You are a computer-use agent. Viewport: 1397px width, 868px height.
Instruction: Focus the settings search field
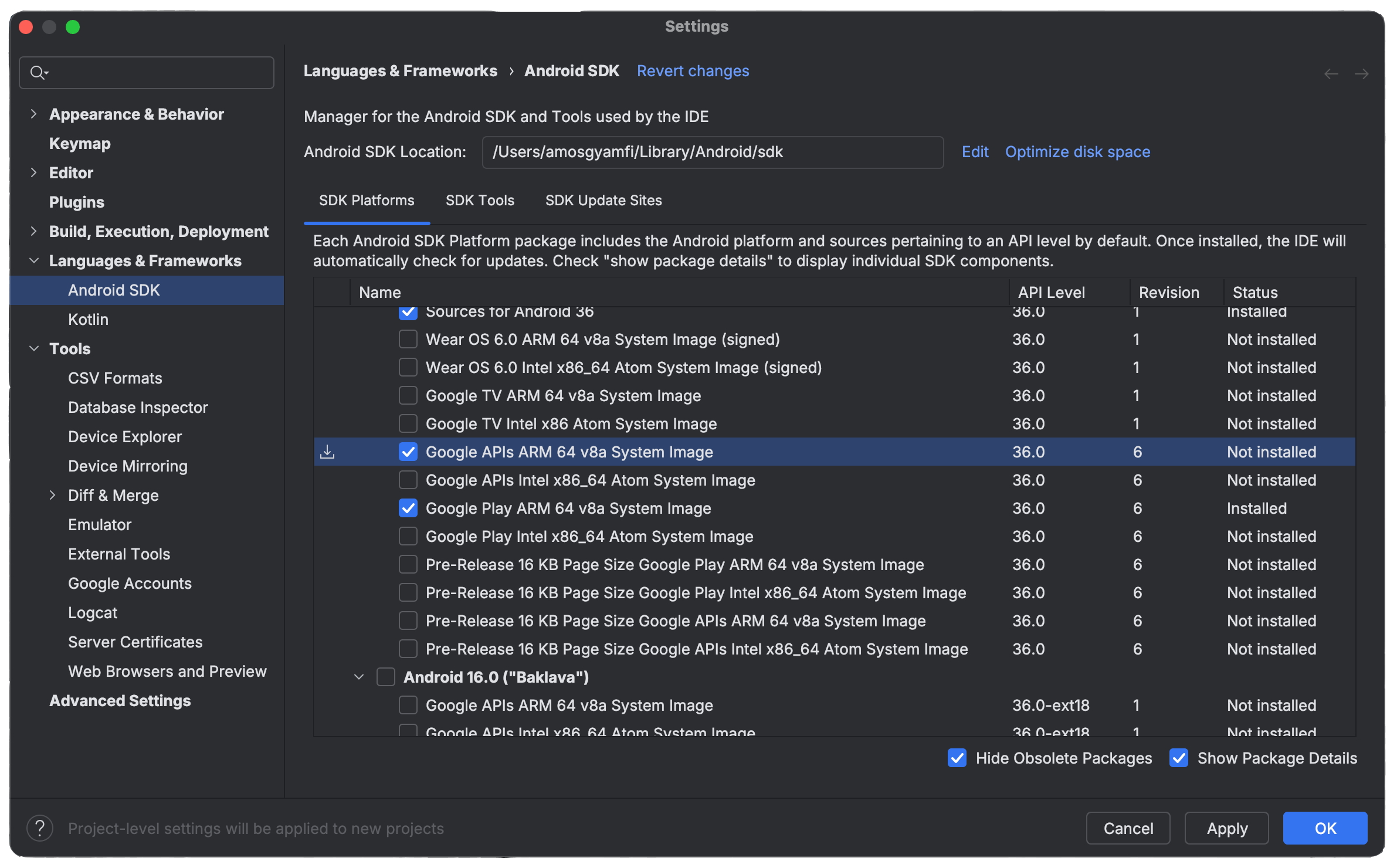(147, 73)
